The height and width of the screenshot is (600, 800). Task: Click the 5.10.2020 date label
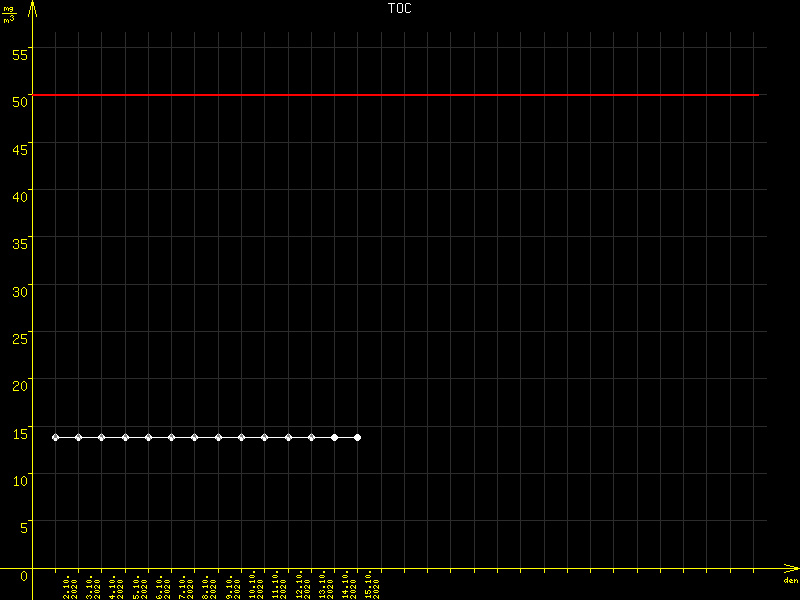138,587
